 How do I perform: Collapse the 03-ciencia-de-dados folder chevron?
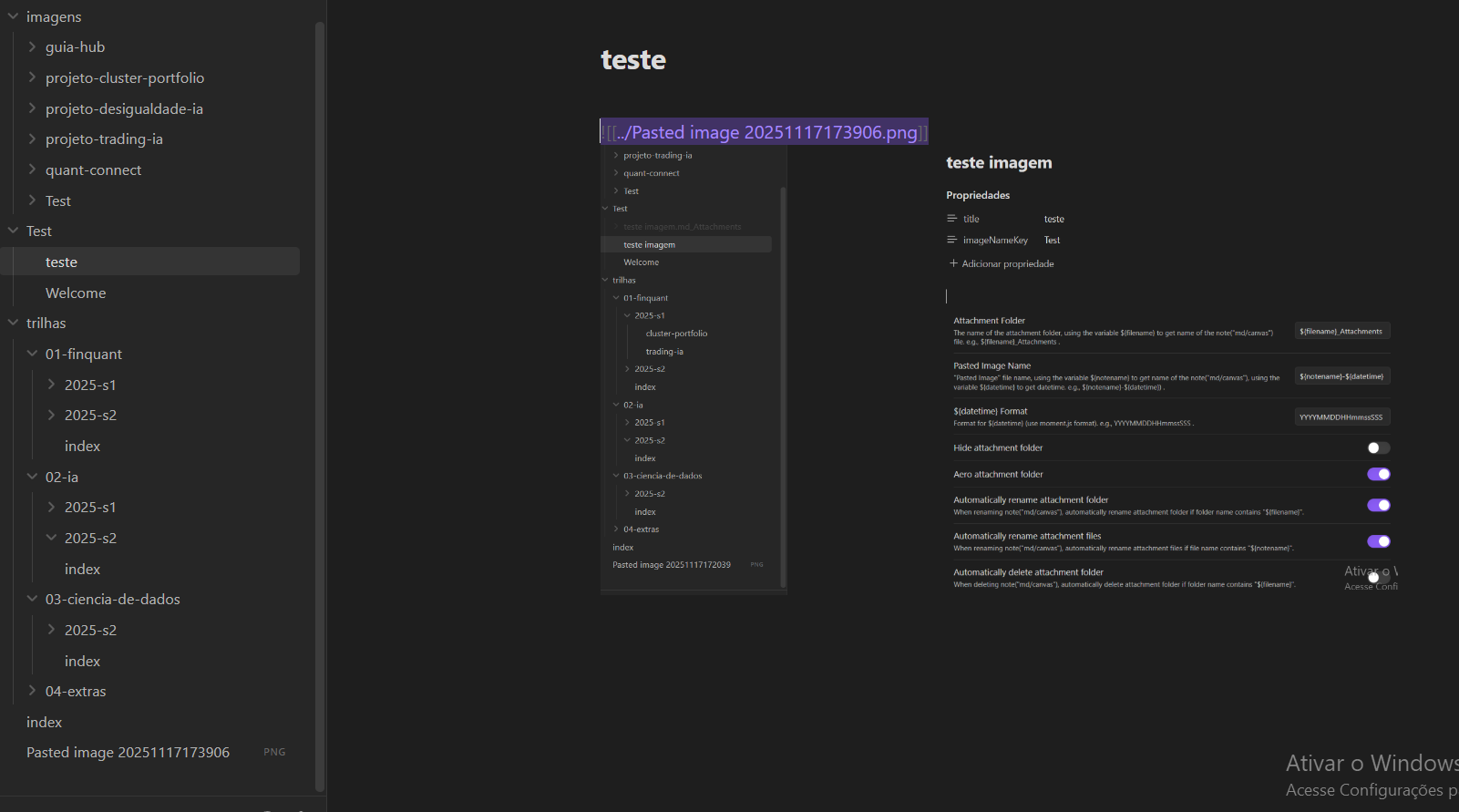click(x=32, y=599)
